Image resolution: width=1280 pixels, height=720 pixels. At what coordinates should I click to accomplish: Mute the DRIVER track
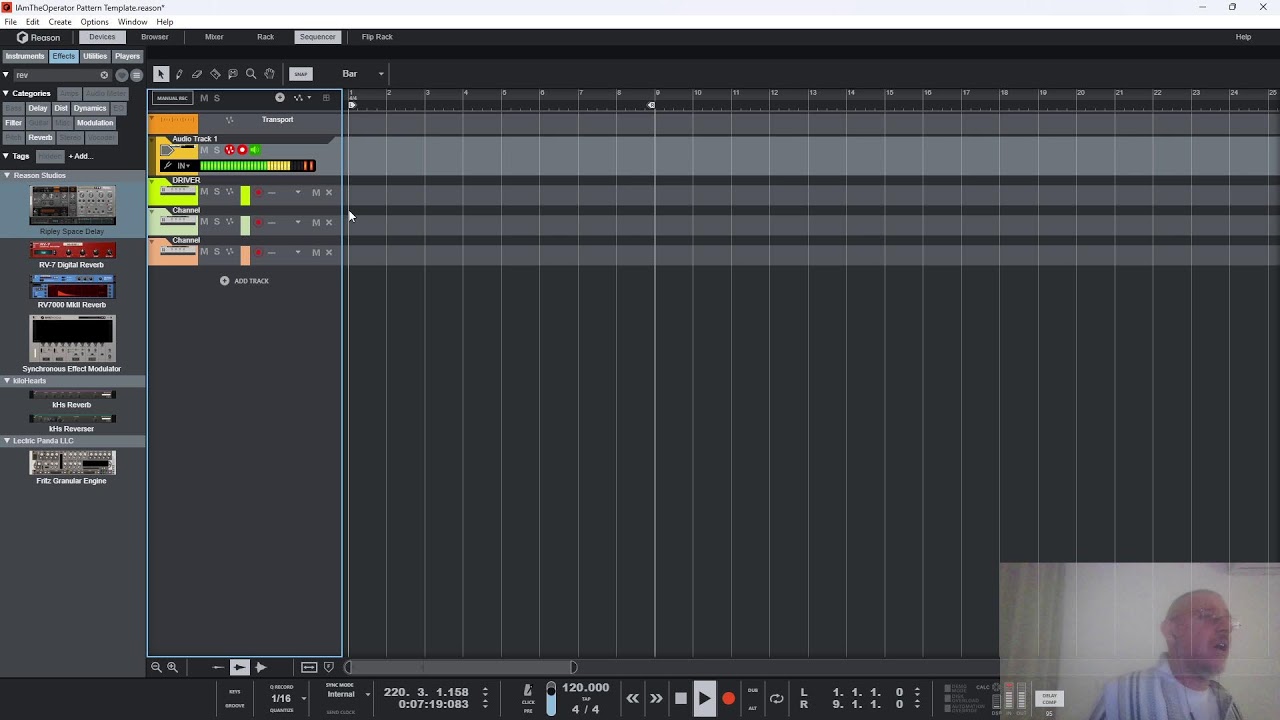(204, 192)
